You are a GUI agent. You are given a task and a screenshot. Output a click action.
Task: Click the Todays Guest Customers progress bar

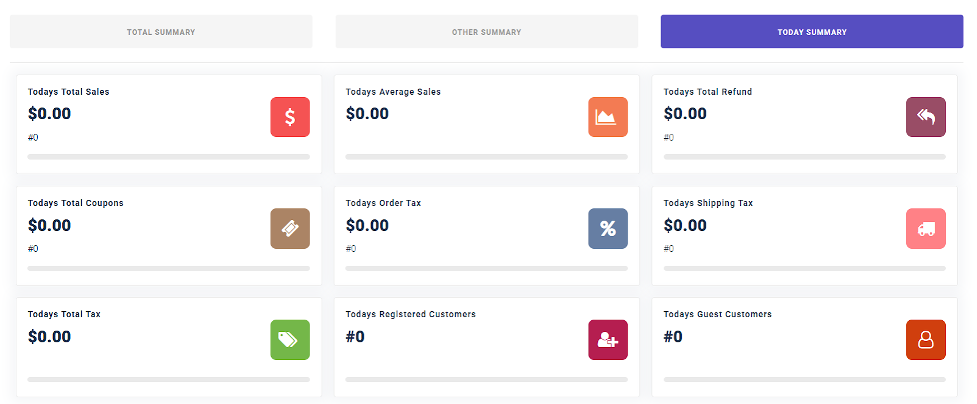804,379
